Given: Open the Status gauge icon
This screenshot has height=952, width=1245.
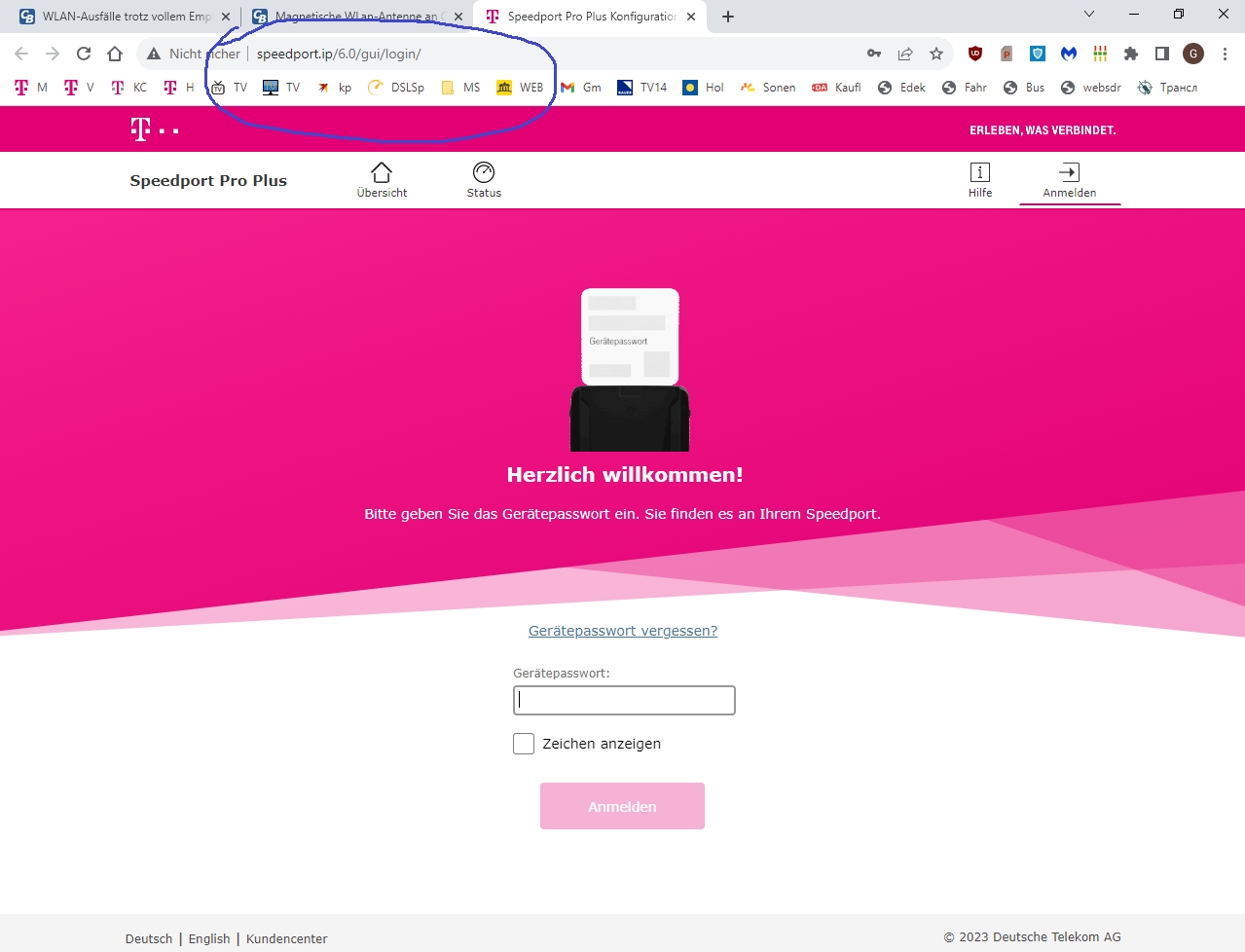Looking at the screenshot, I should [484, 172].
